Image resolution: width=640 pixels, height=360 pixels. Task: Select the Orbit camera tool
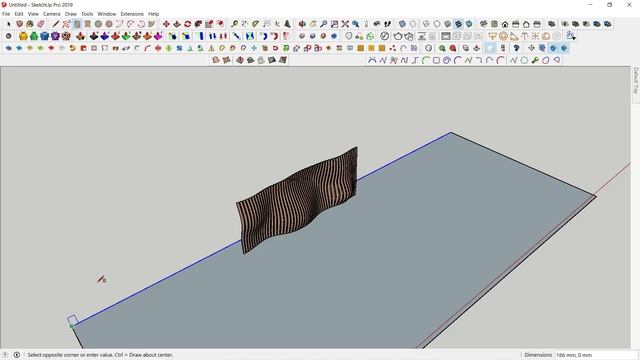(302, 24)
